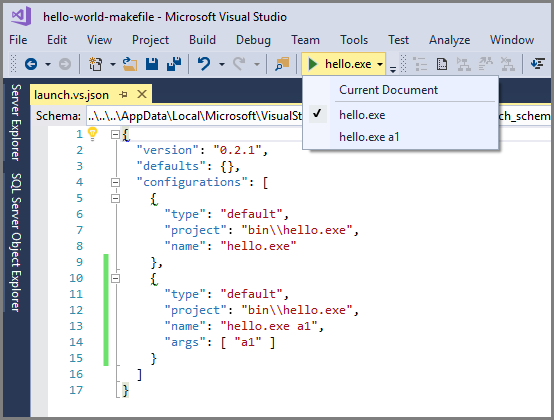Click the Visual Studio logo icon
The width and height of the screenshot is (554, 420).
pyautogui.click(x=21, y=16)
